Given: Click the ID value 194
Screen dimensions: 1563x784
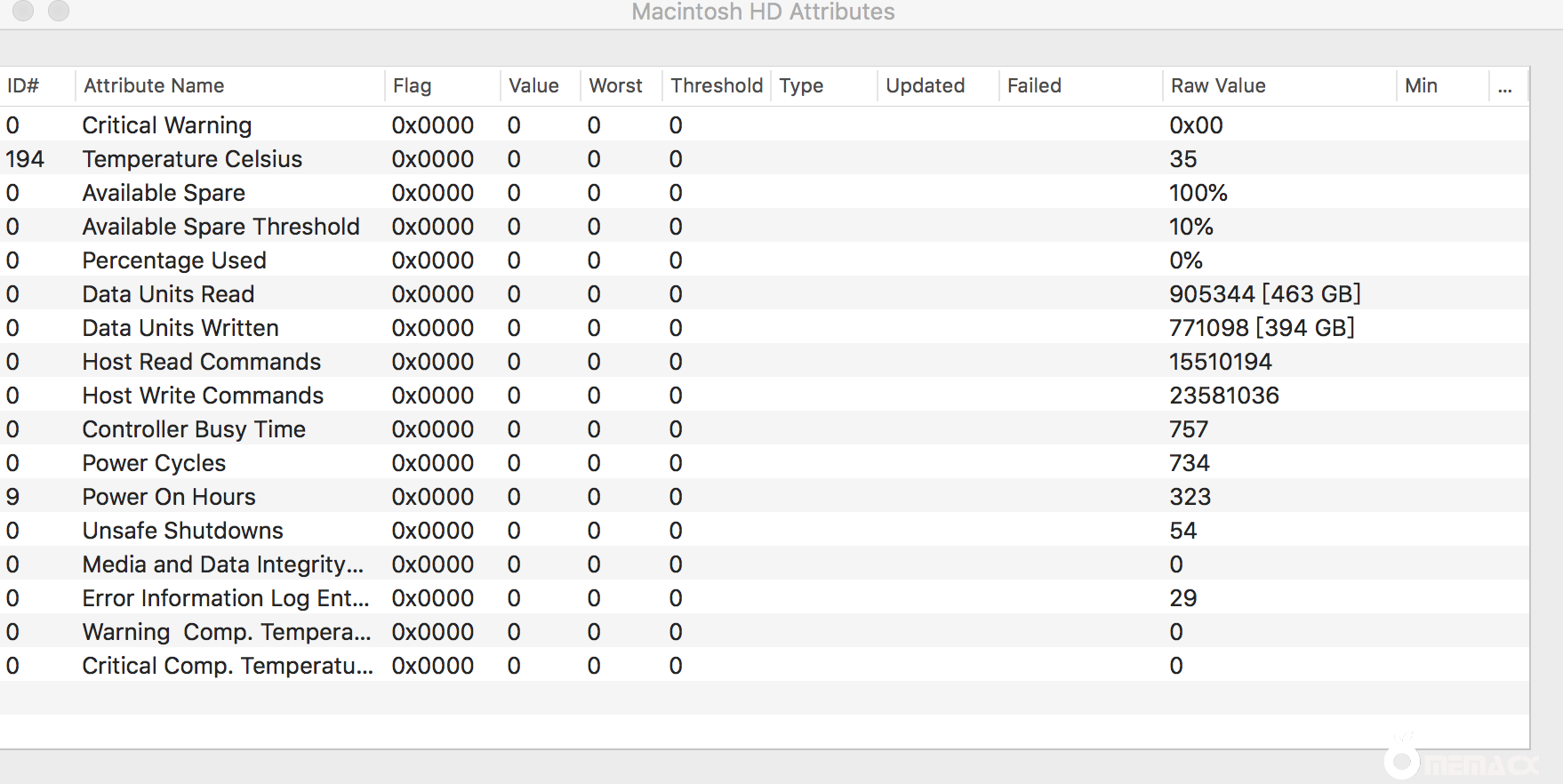Looking at the screenshot, I should (x=25, y=159).
